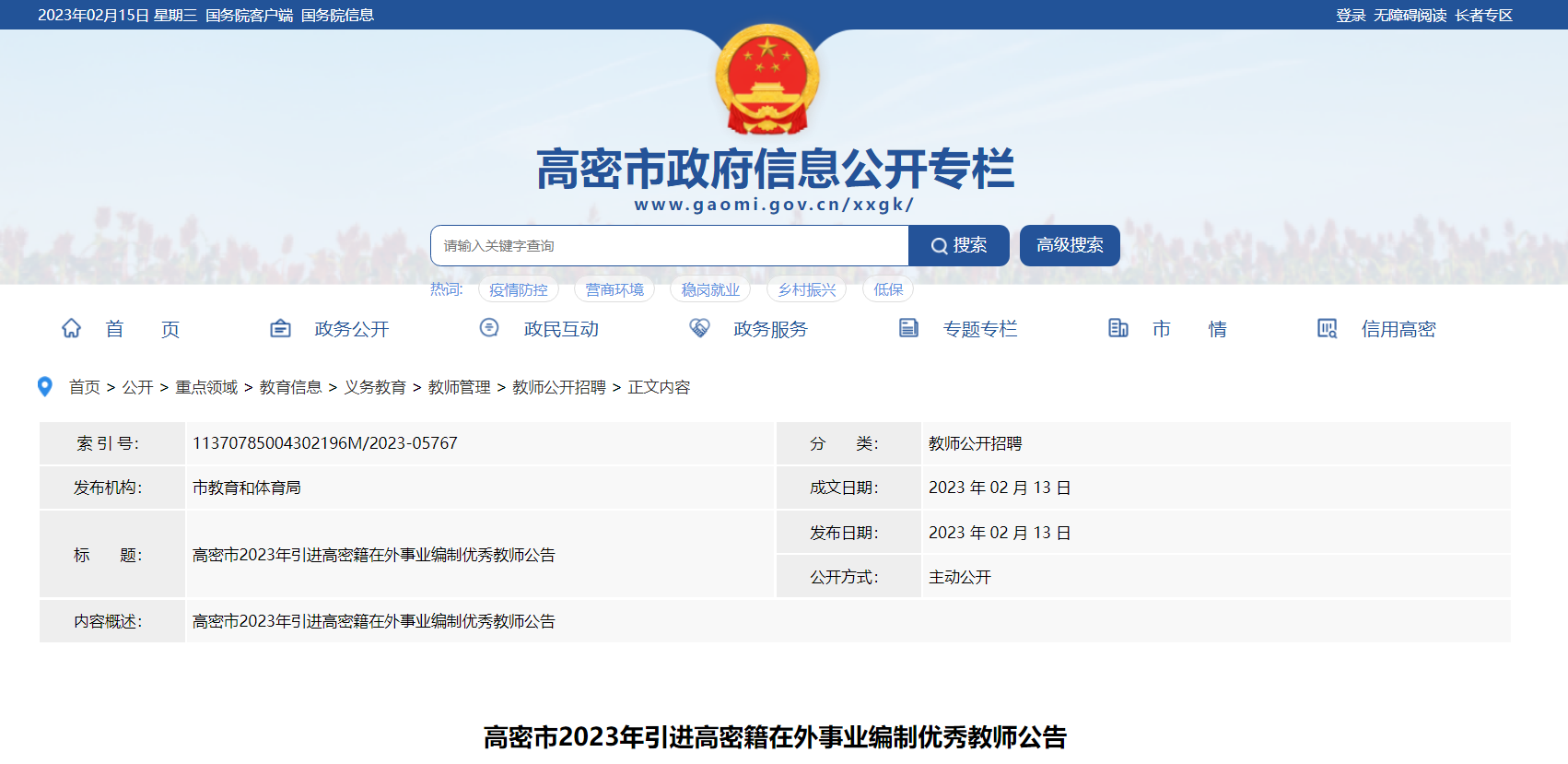Screen dimensions: 1568x764
Task: Switch to 长者专区 elder mode
Action: (1484, 16)
